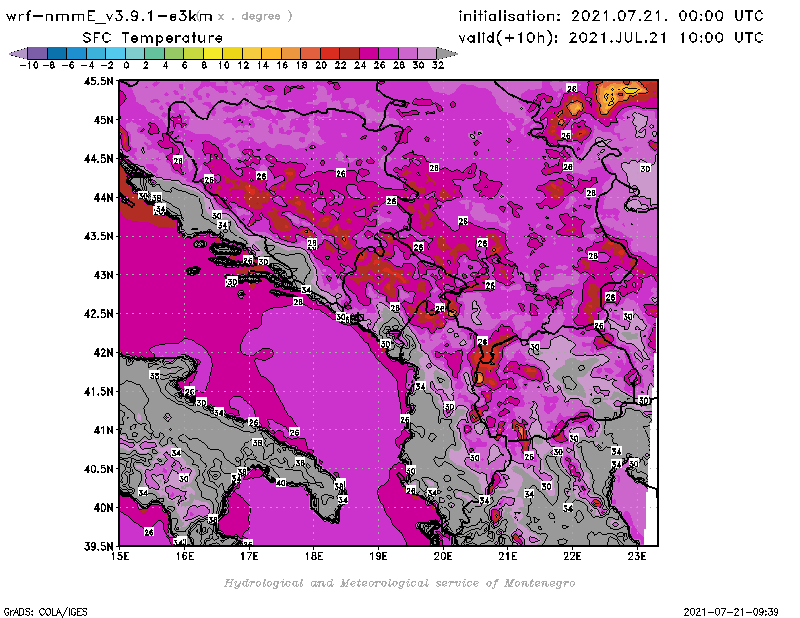Click the 41N latitude label
This screenshot has width=800, height=618.
[103, 430]
